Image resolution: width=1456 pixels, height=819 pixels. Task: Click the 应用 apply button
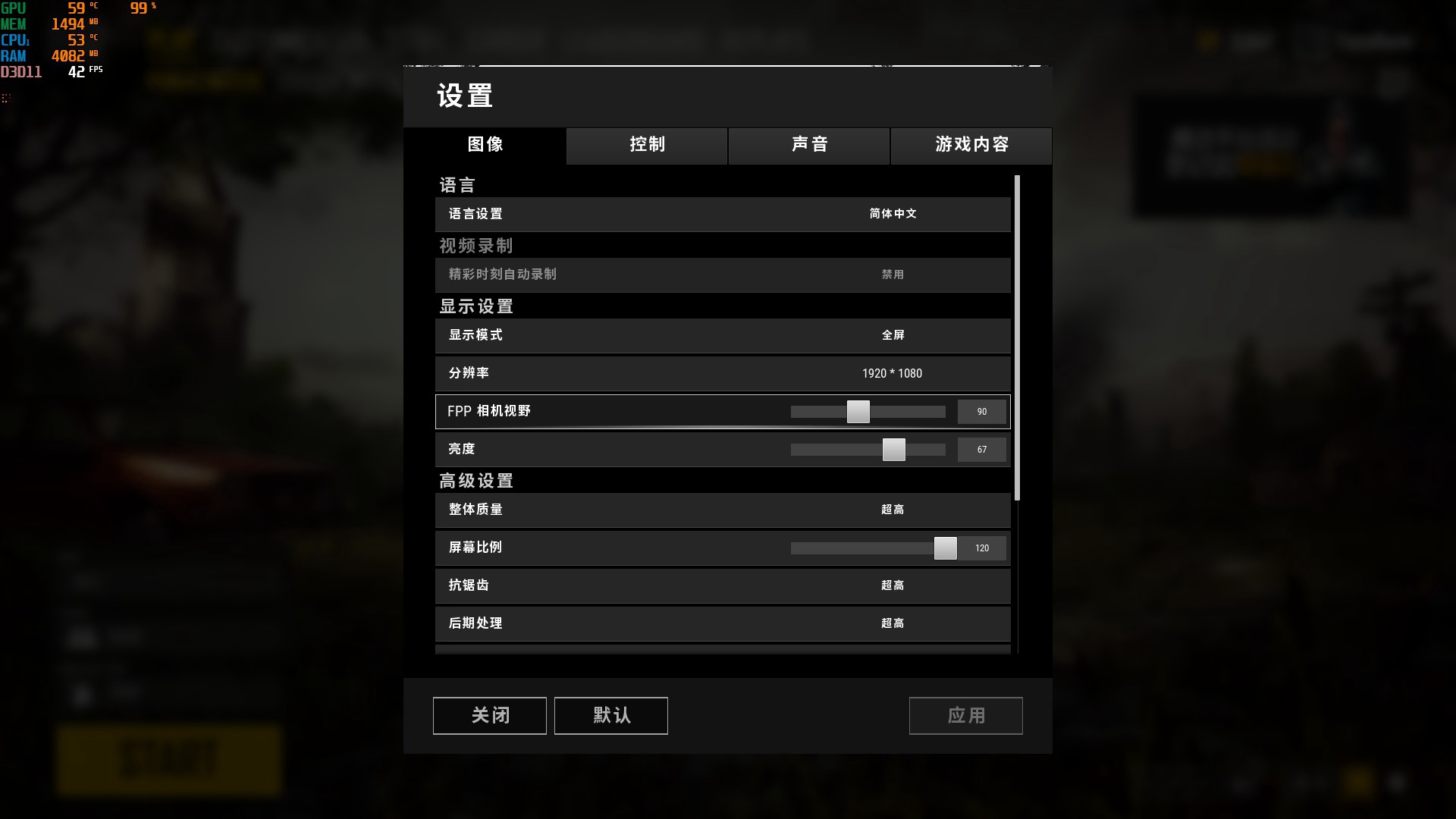point(966,716)
